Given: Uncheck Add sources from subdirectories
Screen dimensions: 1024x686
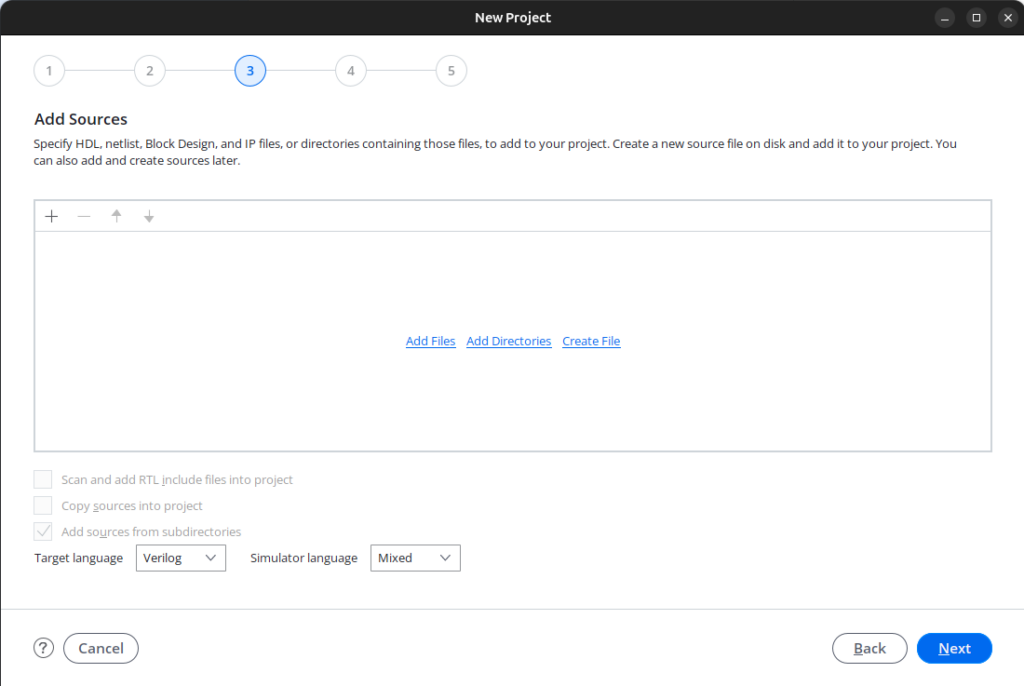Looking at the screenshot, I should [x=43, y=532].
